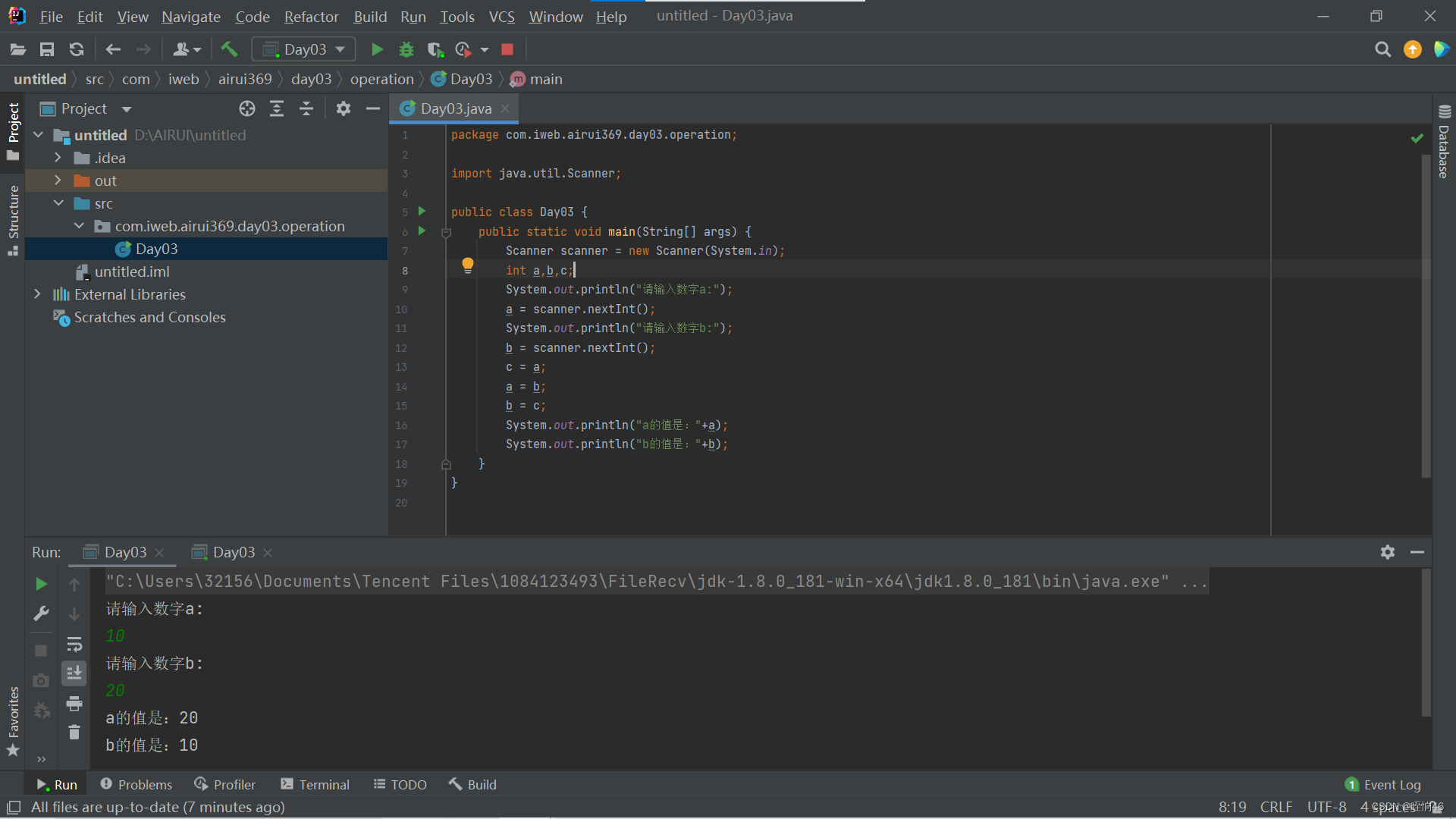Click the yellow intention lightbulb icon
This screenshot has width=1456, height=819.
[x=468, y=265]
